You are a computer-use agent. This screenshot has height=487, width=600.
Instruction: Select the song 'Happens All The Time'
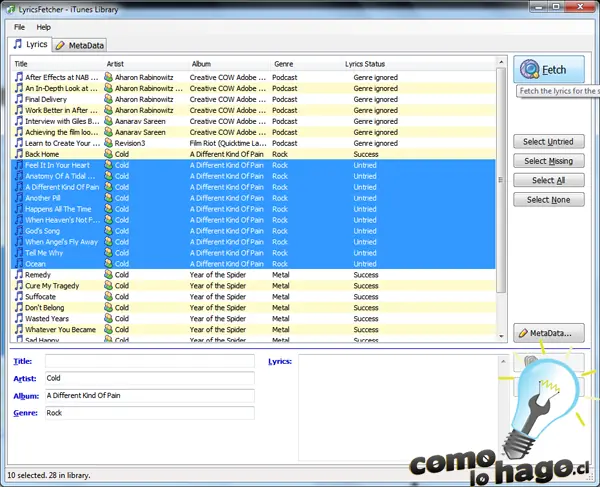58,209
